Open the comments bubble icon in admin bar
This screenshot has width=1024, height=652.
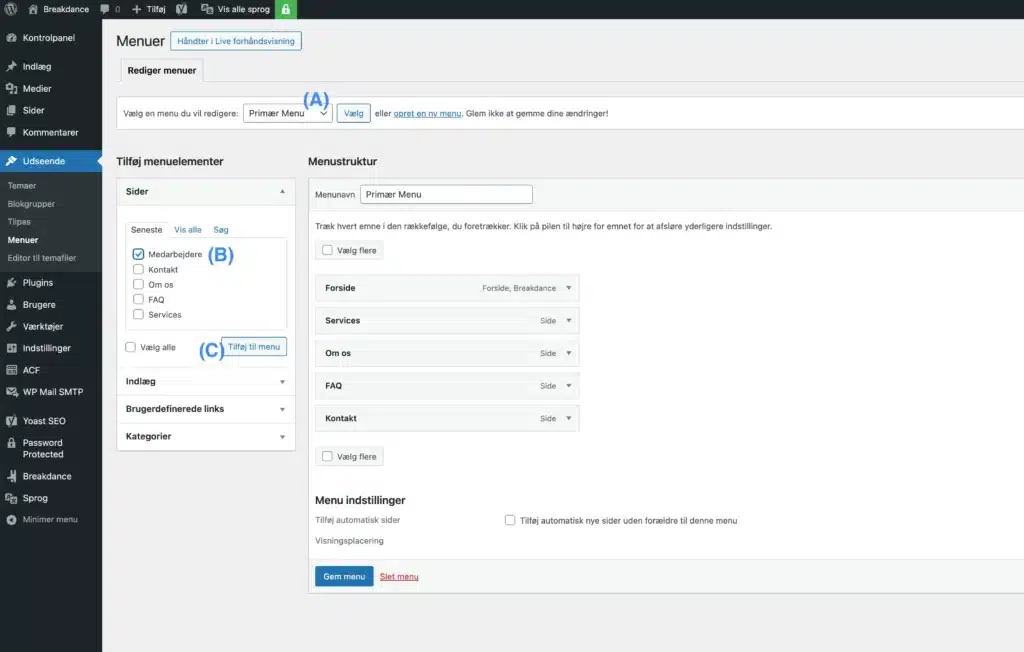coord(105,9)
